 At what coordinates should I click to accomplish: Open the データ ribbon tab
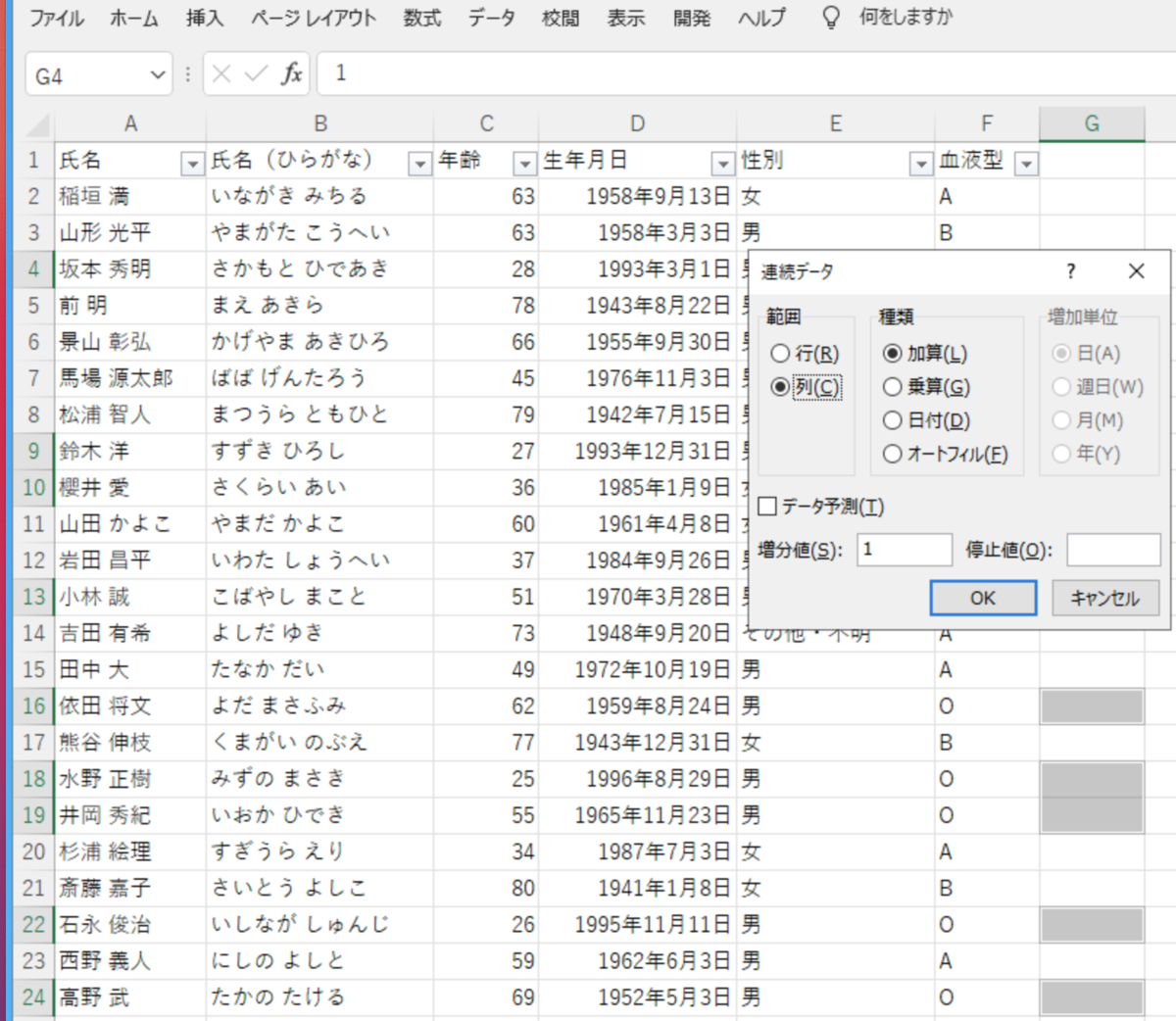[x=491, y=18]
